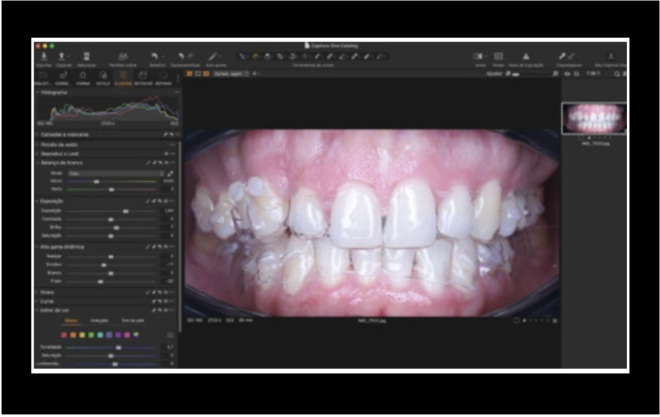Screen dimensions: 660x417
Task: Click the white balance eyedropper beside Modo field
Action: click(x=170, y=173)
